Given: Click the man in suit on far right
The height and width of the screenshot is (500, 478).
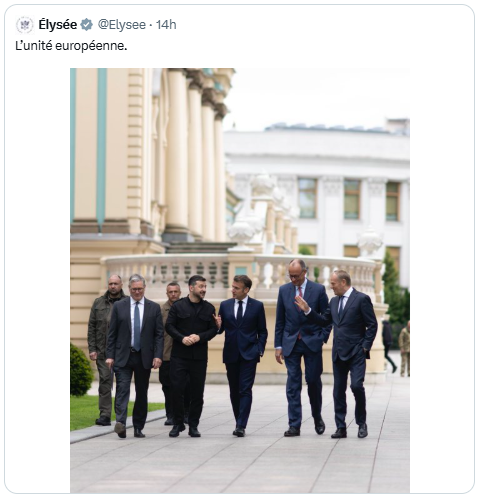Looking at the screenshot, I should 349,353.
